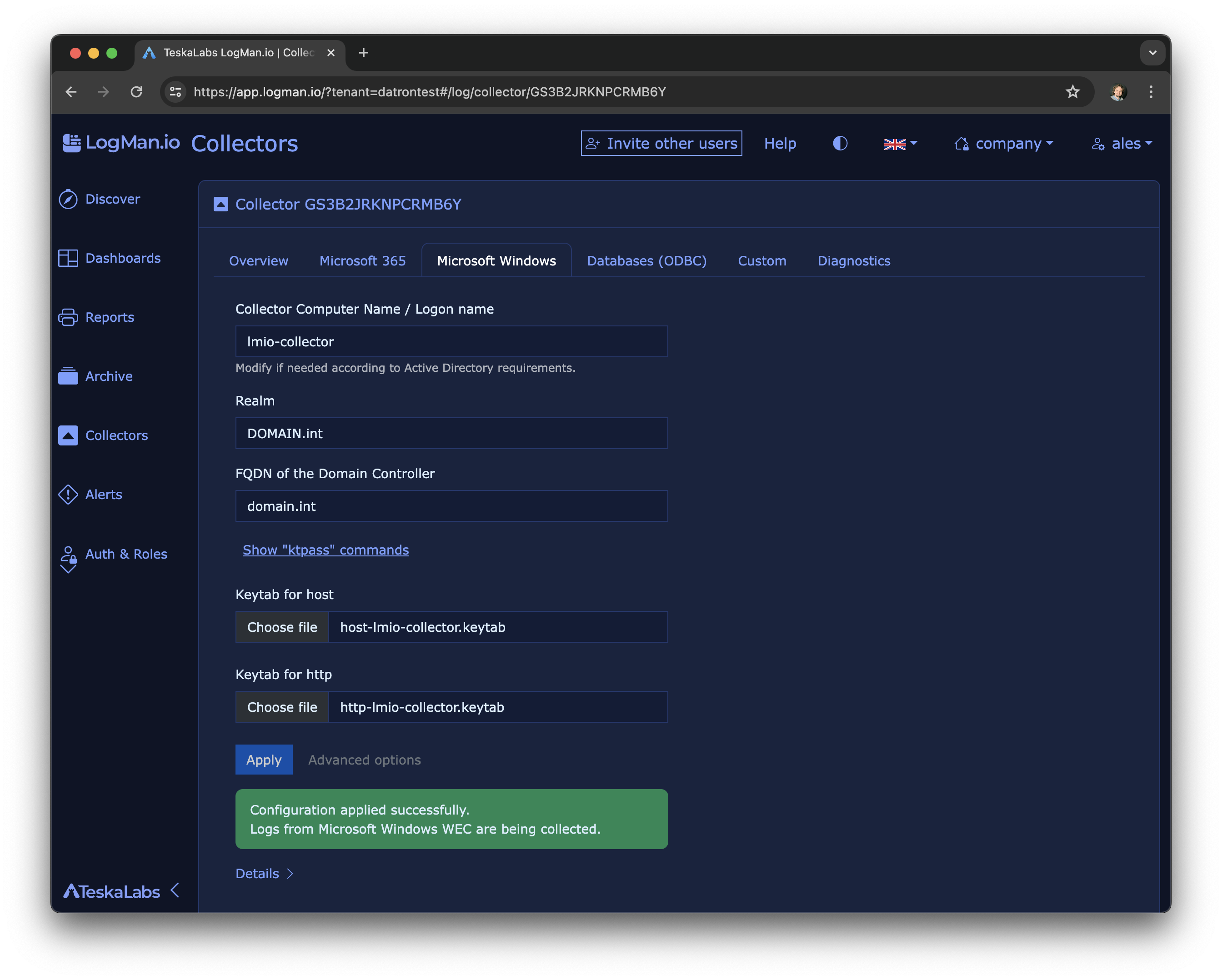This screenshot has width=1222, height=980.
Task: Open the Help link
Action: (x=780, y=143)
